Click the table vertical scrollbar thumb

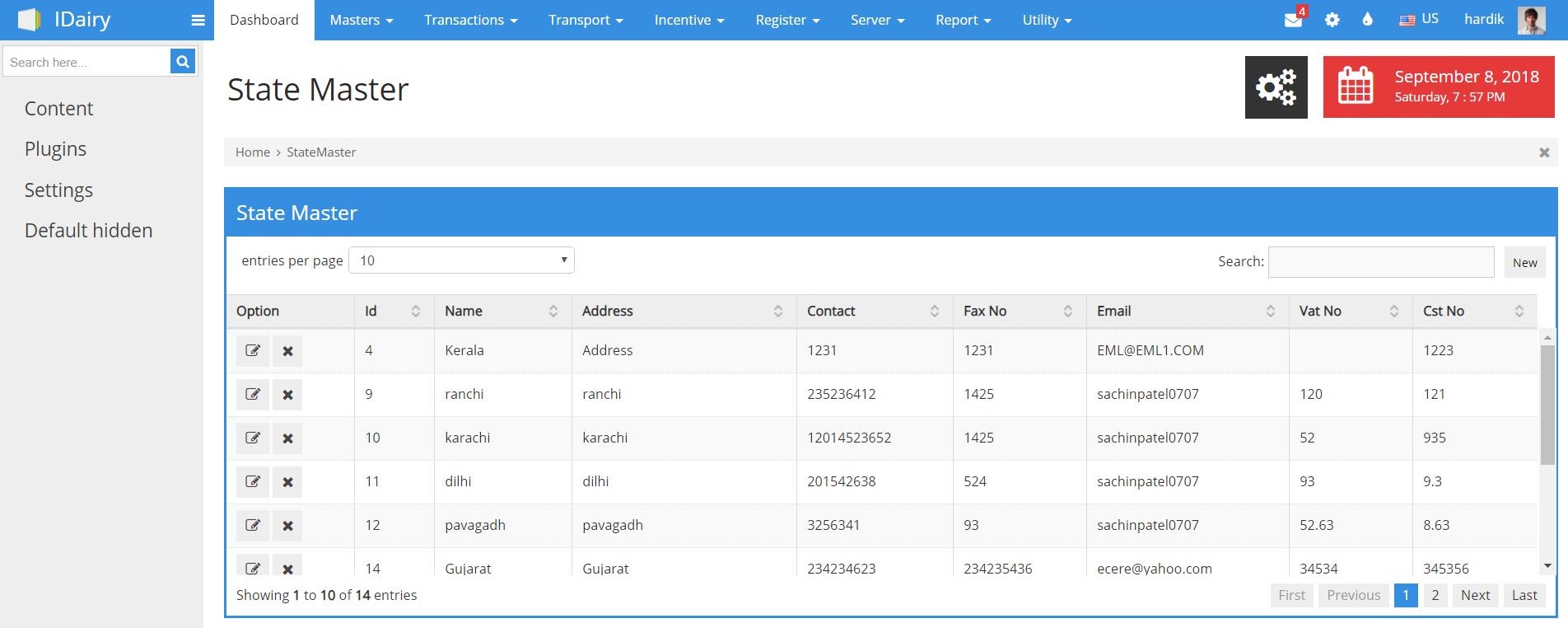pyautogui.click(x=1547, y=404)
